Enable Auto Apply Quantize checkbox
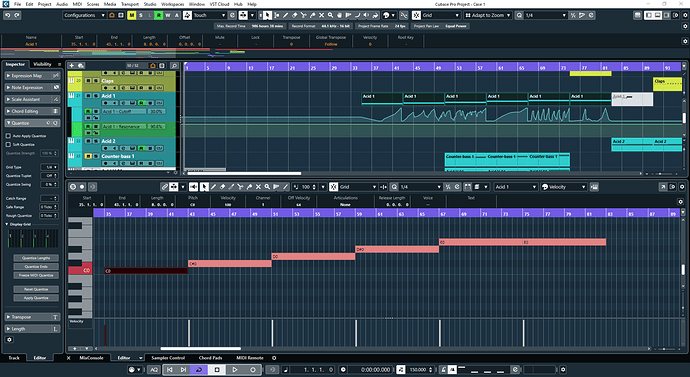This screenshot has height=377, width=690. coord(8,136)
